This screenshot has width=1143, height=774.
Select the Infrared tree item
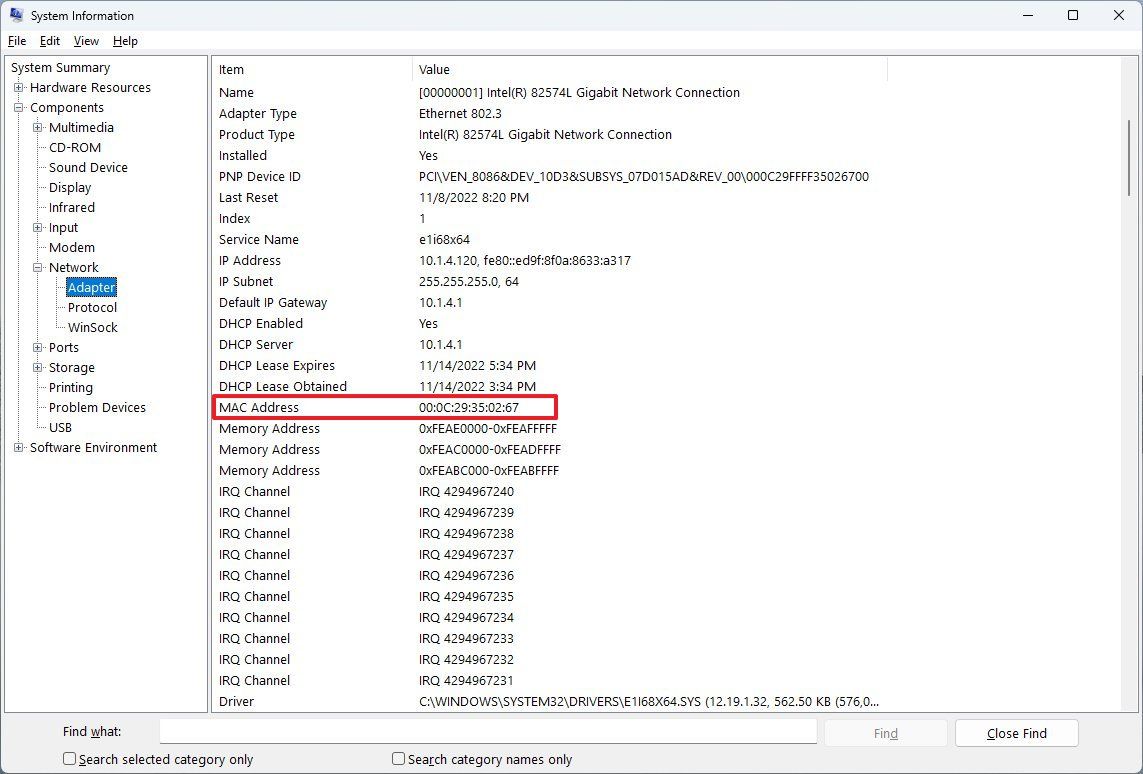(71, 208)
